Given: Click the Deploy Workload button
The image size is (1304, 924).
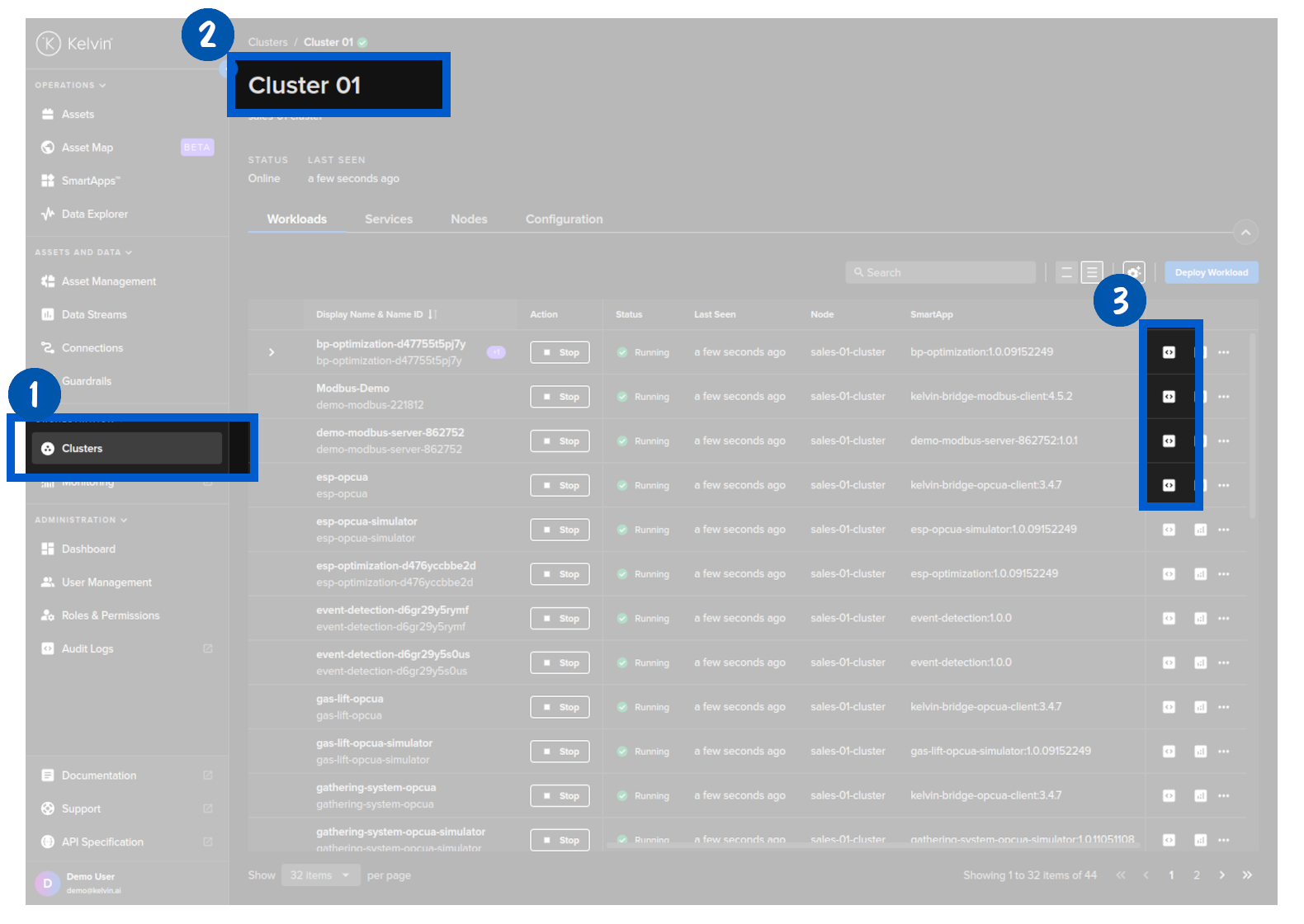Looking at the screenshot, I should [1211, 272].
